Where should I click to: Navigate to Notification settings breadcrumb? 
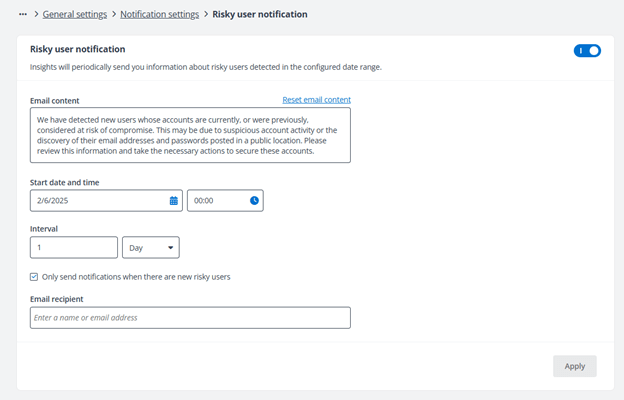tap(160, 15)
